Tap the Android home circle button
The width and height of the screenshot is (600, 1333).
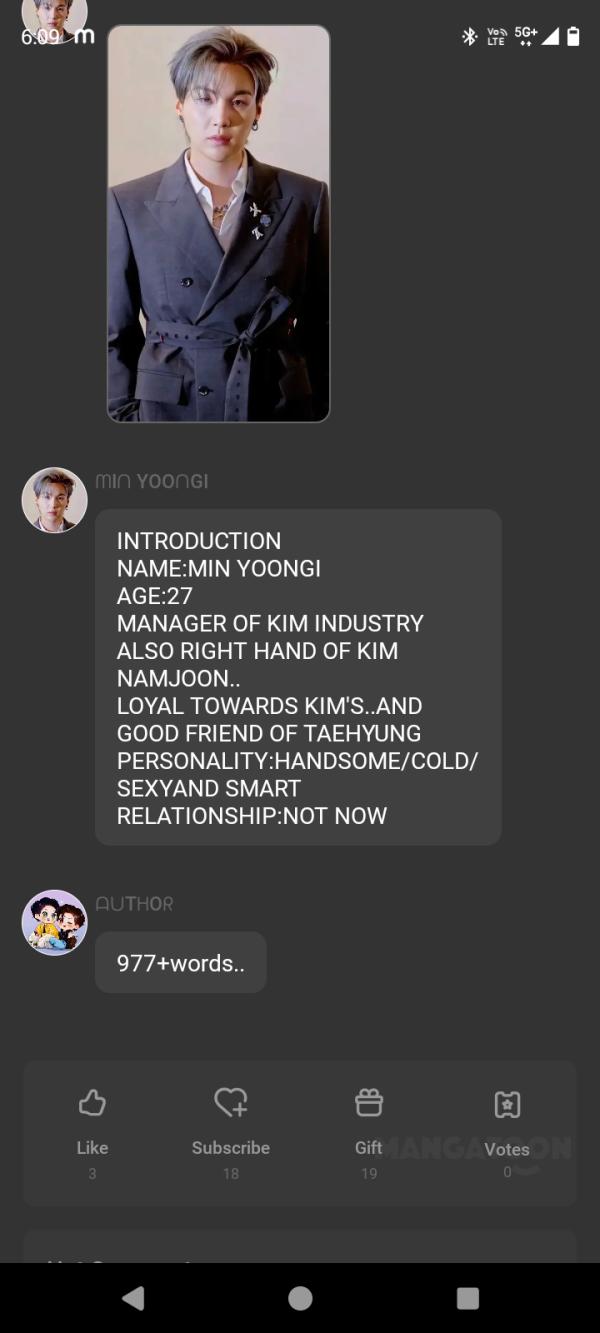coord(300,1298)
